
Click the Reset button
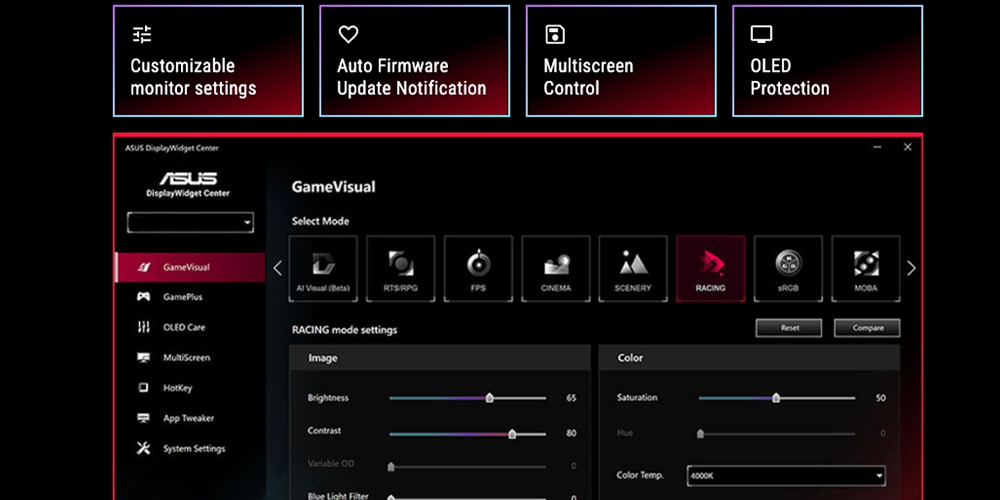point(790,328)
